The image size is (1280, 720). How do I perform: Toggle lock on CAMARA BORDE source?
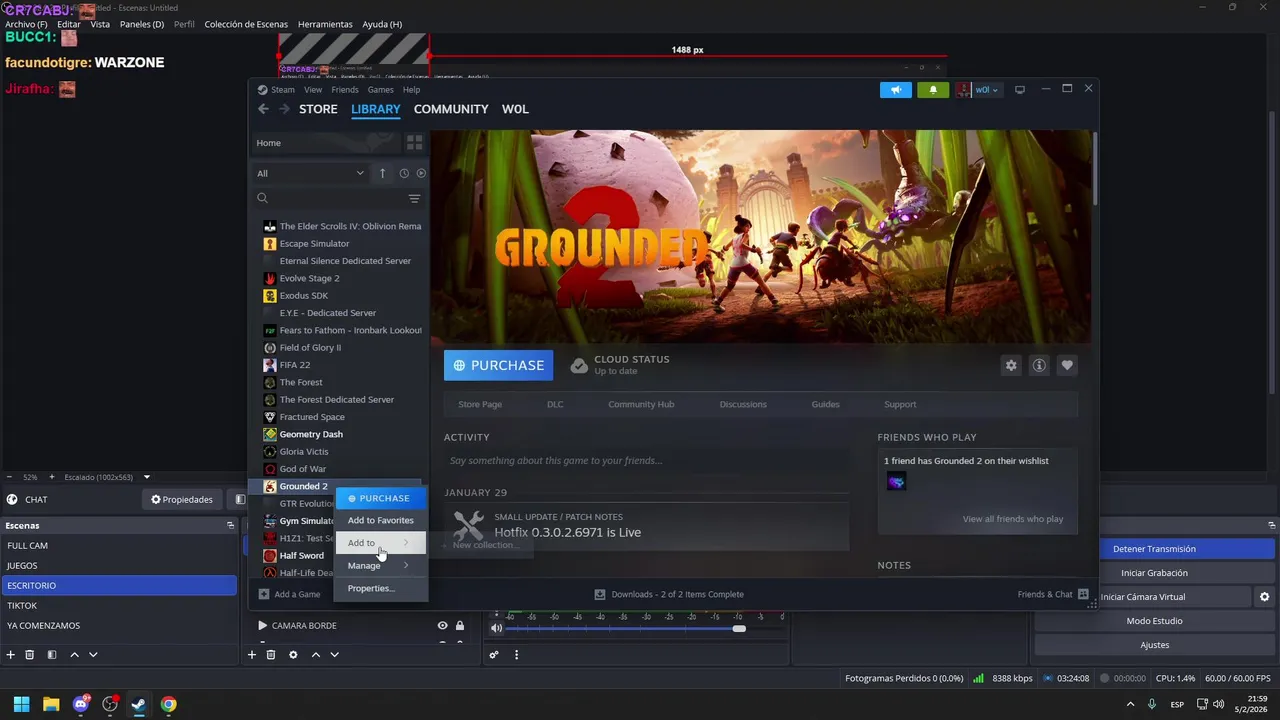pos(460,626)
